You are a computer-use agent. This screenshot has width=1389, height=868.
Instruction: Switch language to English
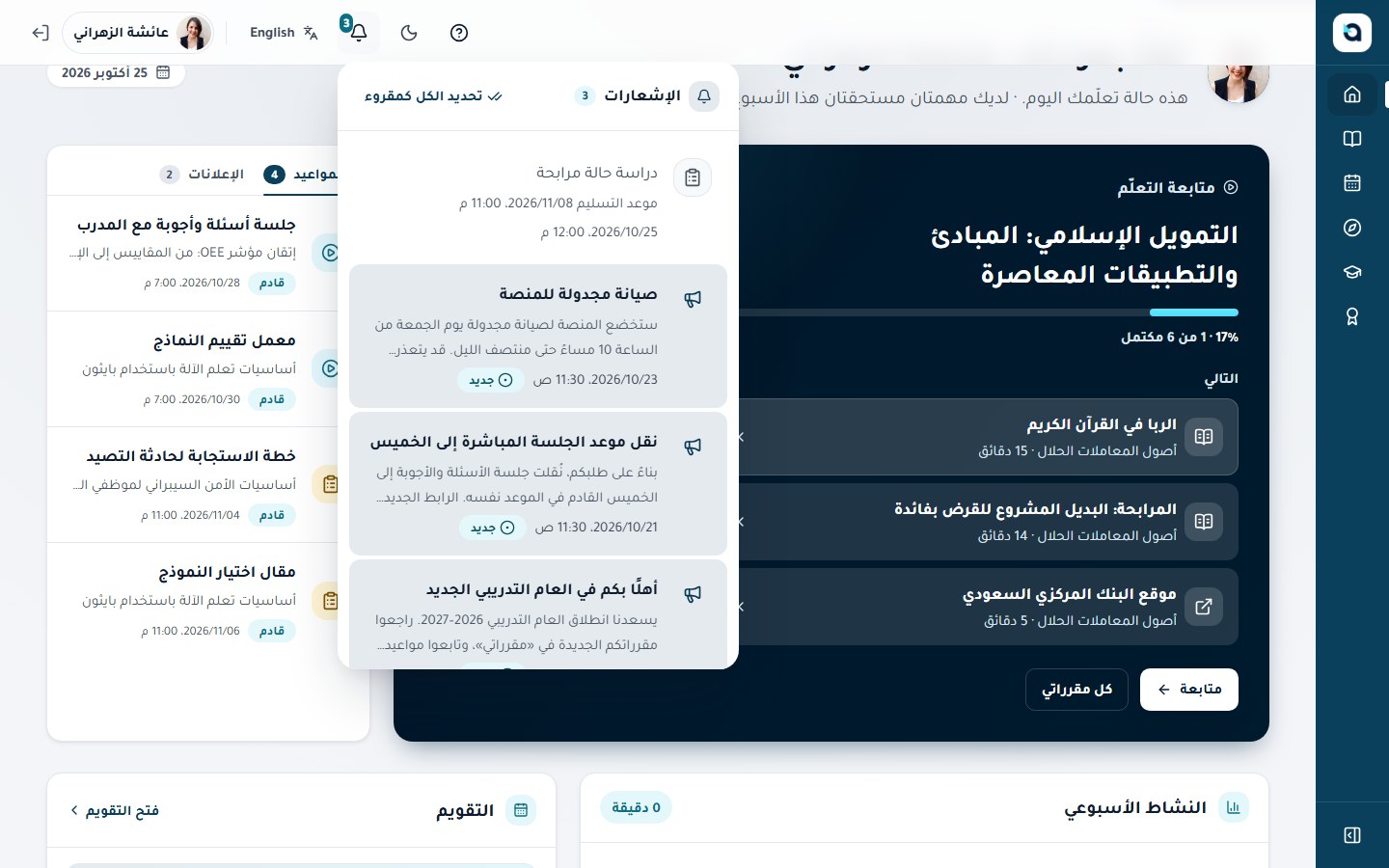point(284,33)
